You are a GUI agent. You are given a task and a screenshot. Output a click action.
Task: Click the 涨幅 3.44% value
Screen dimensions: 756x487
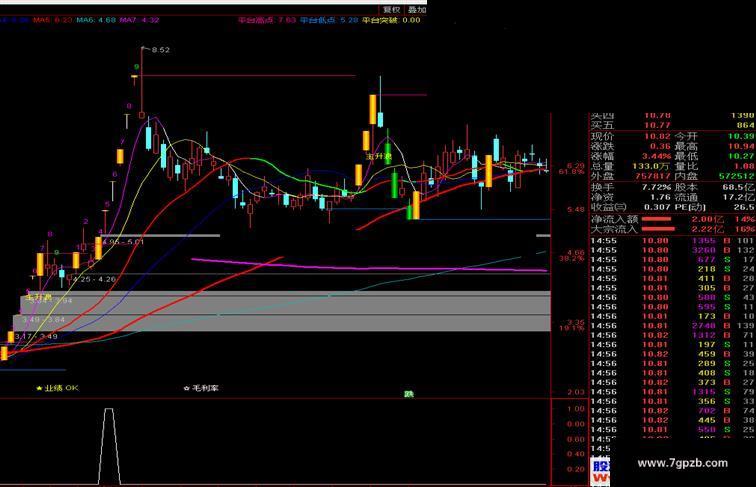click(x=656, y=156)
